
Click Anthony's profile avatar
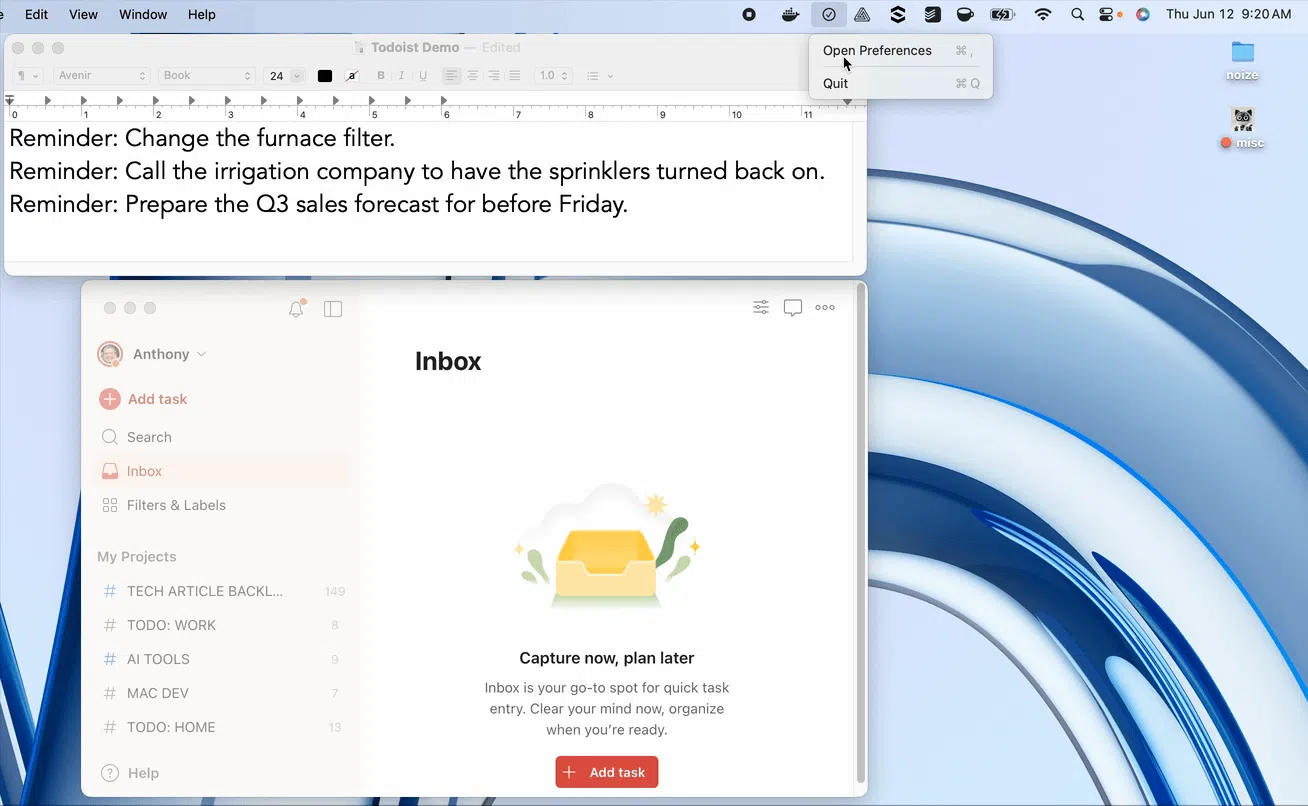pos(109,354)
